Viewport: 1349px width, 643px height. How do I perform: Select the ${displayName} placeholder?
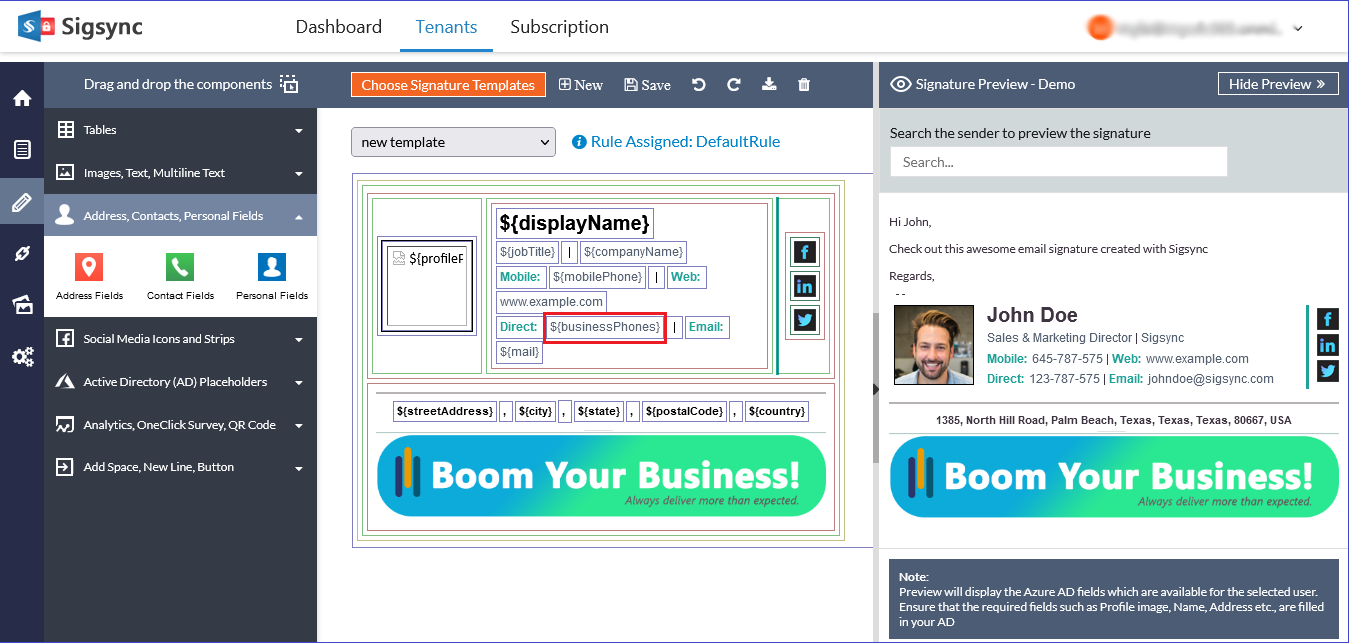(575, 222)
